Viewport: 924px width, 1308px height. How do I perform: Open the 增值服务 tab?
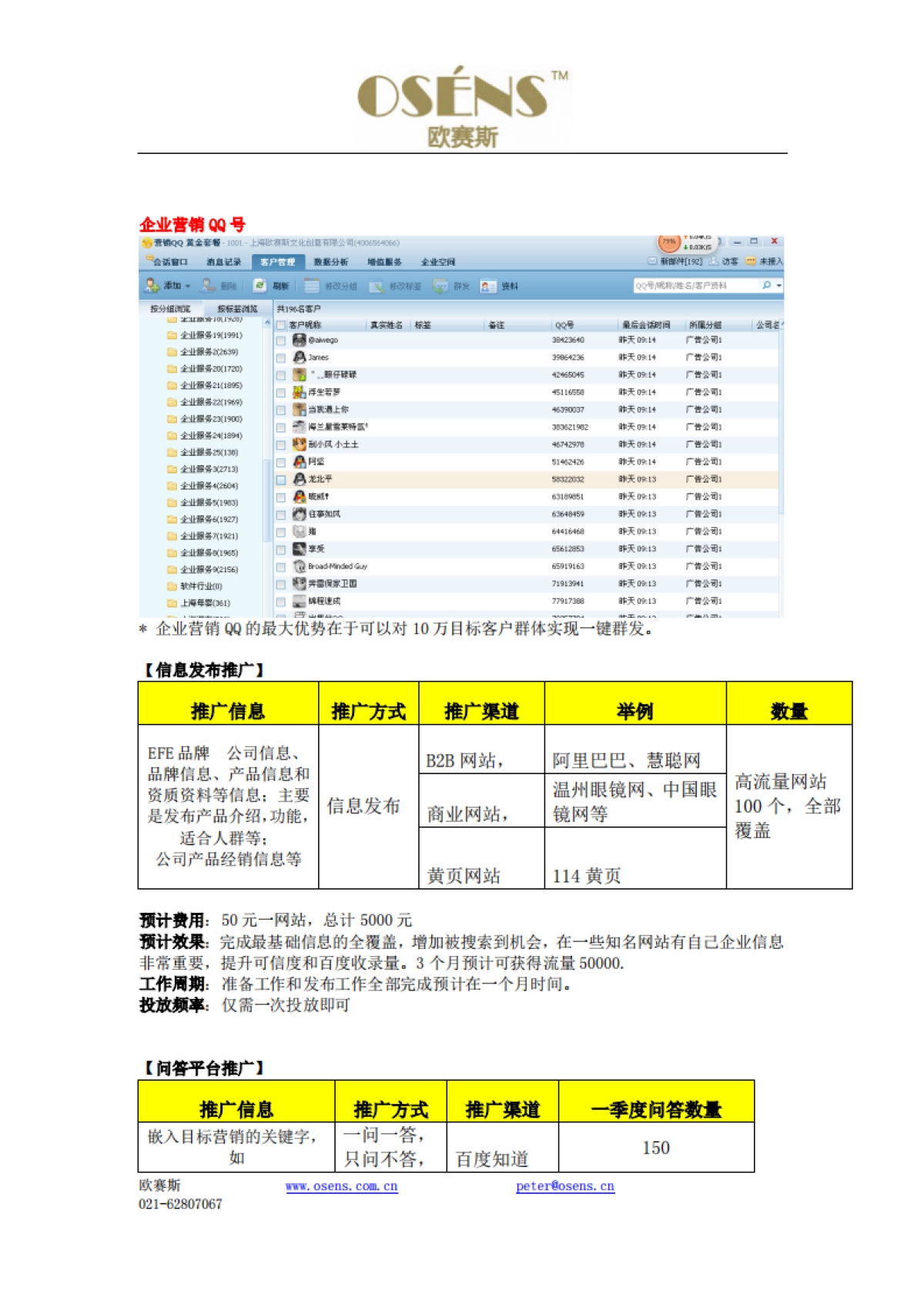coord(384,262)
